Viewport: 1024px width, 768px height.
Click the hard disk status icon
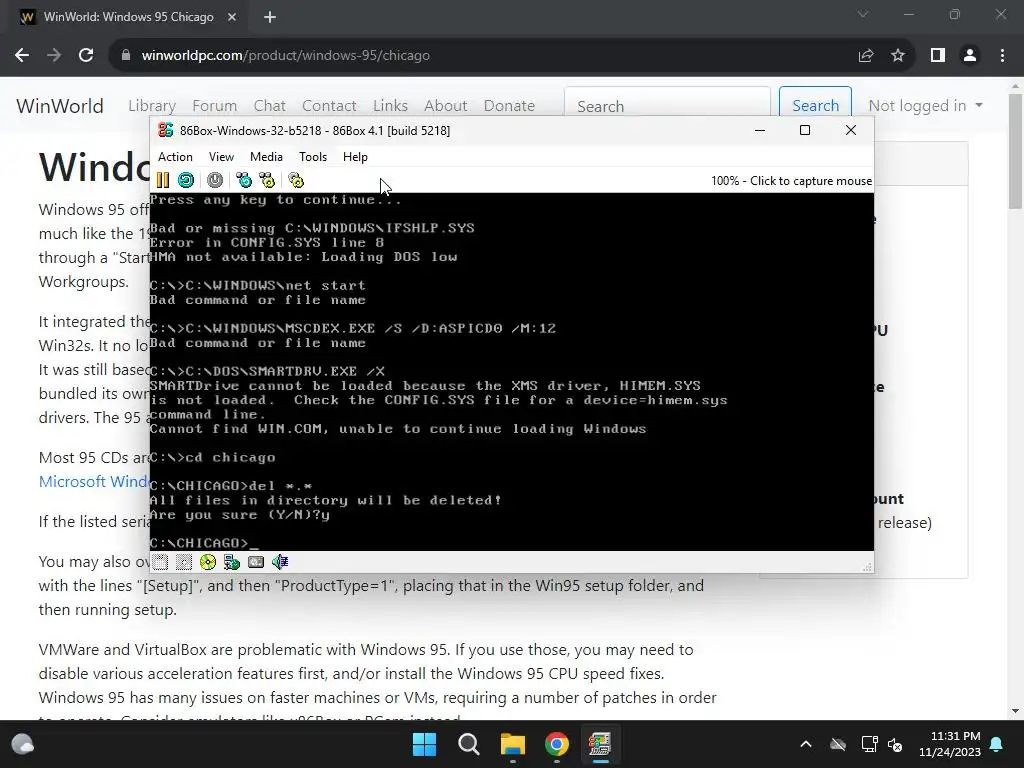click(256, 562)
